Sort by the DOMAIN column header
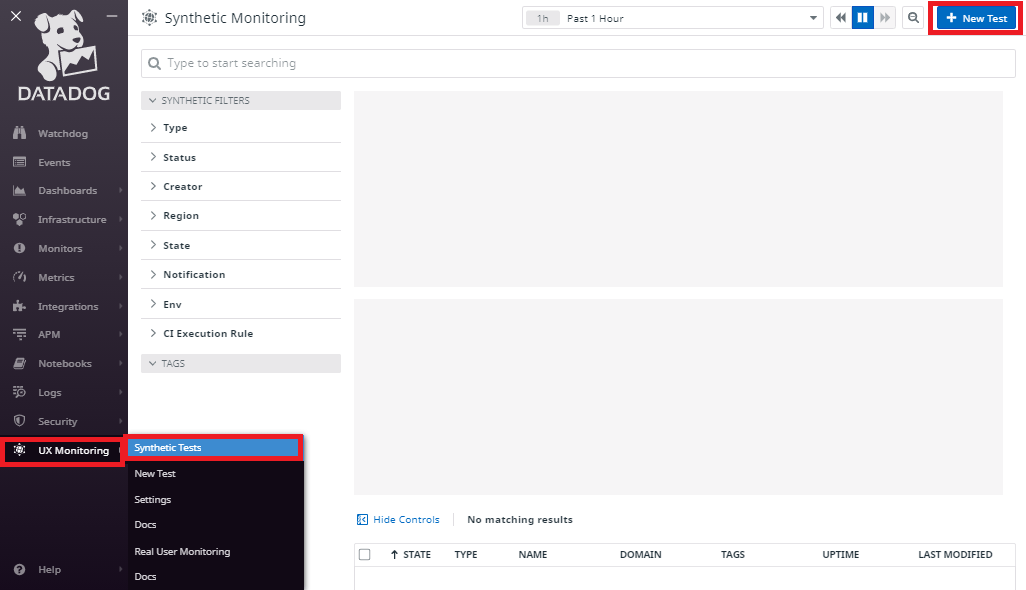The width and height of the screenshot is (1026, 590). click(x=641, y=555)
